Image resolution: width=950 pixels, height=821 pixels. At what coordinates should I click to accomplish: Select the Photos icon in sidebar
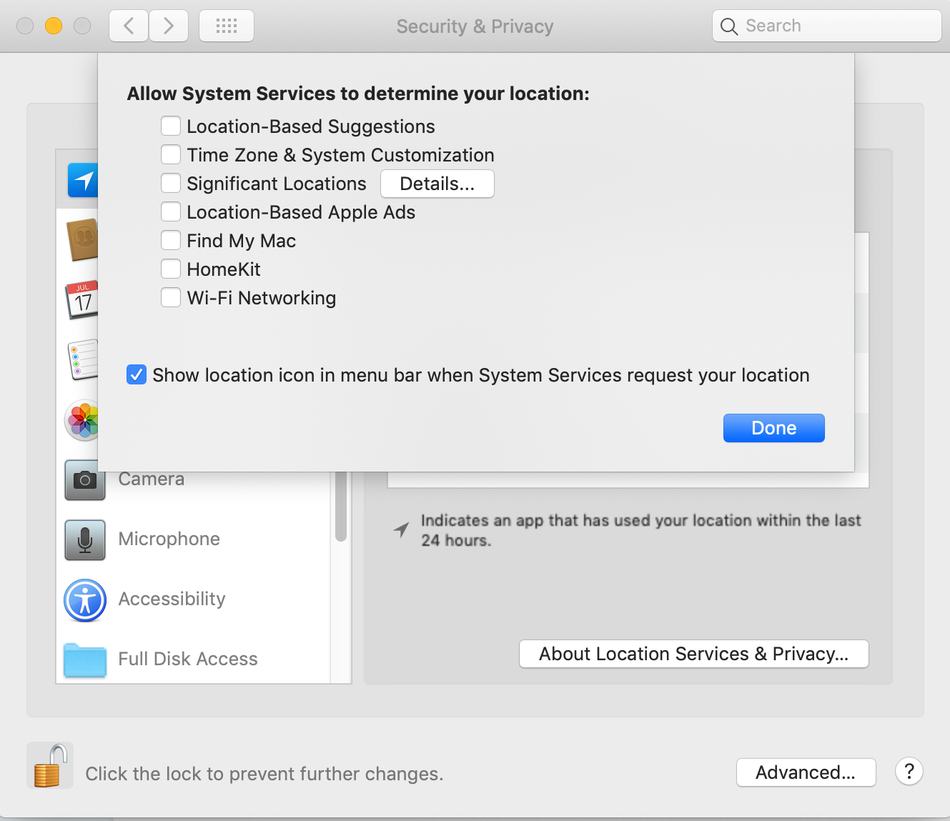click(x=81, y=419)
